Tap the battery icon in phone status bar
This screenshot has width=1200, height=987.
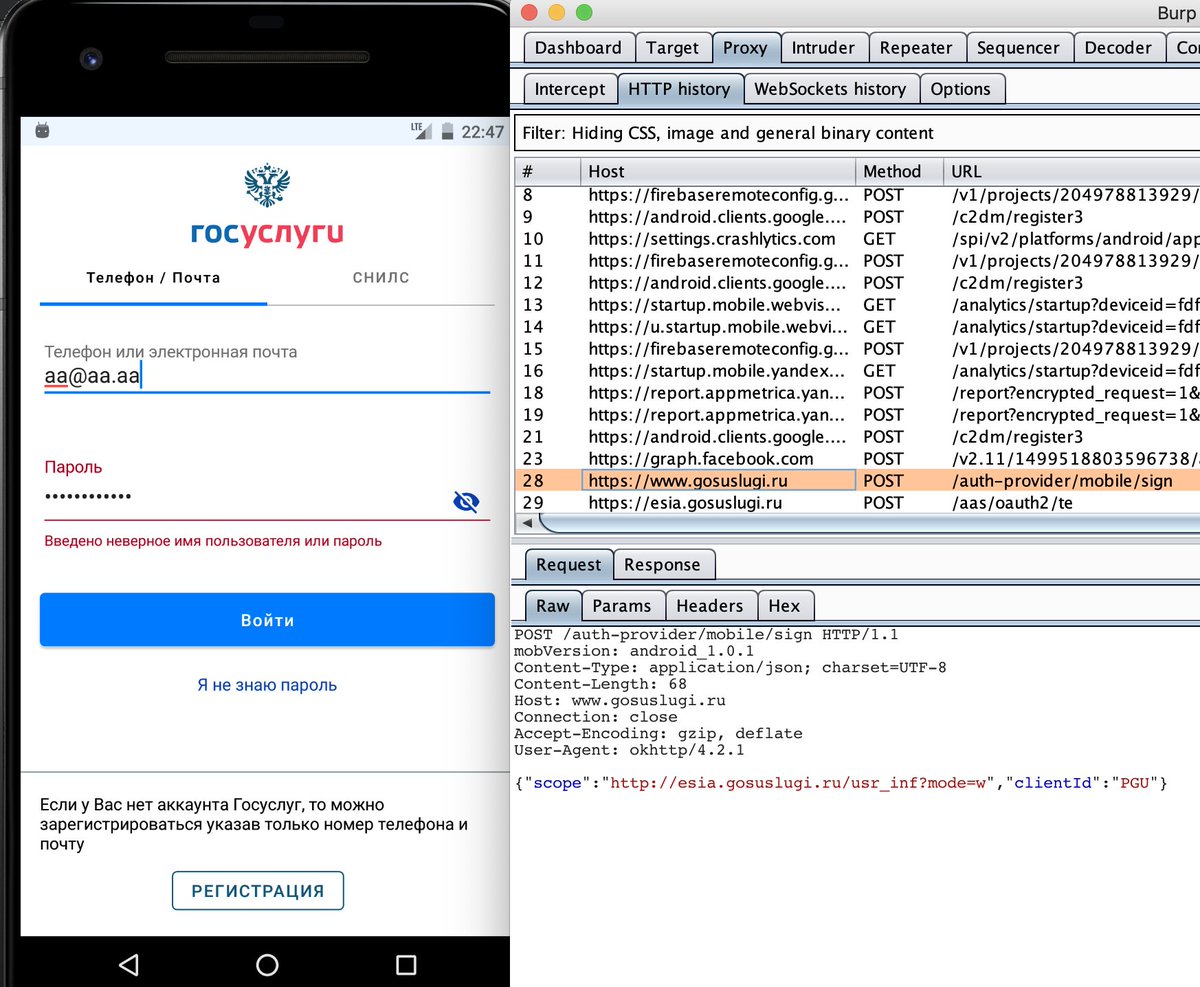tap(447, 130)
